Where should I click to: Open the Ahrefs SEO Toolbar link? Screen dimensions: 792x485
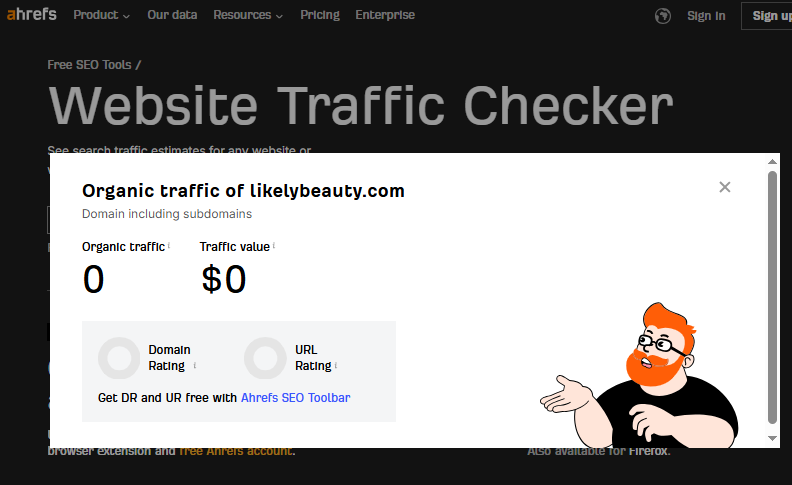pos(295,398)
